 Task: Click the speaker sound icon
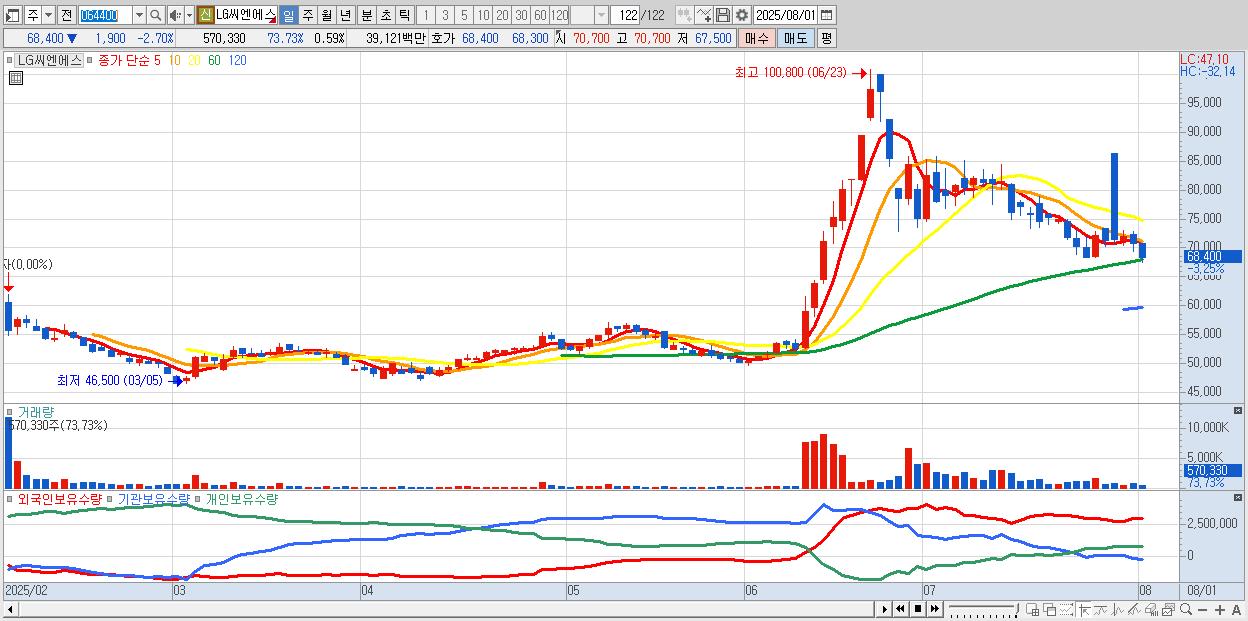175,15
